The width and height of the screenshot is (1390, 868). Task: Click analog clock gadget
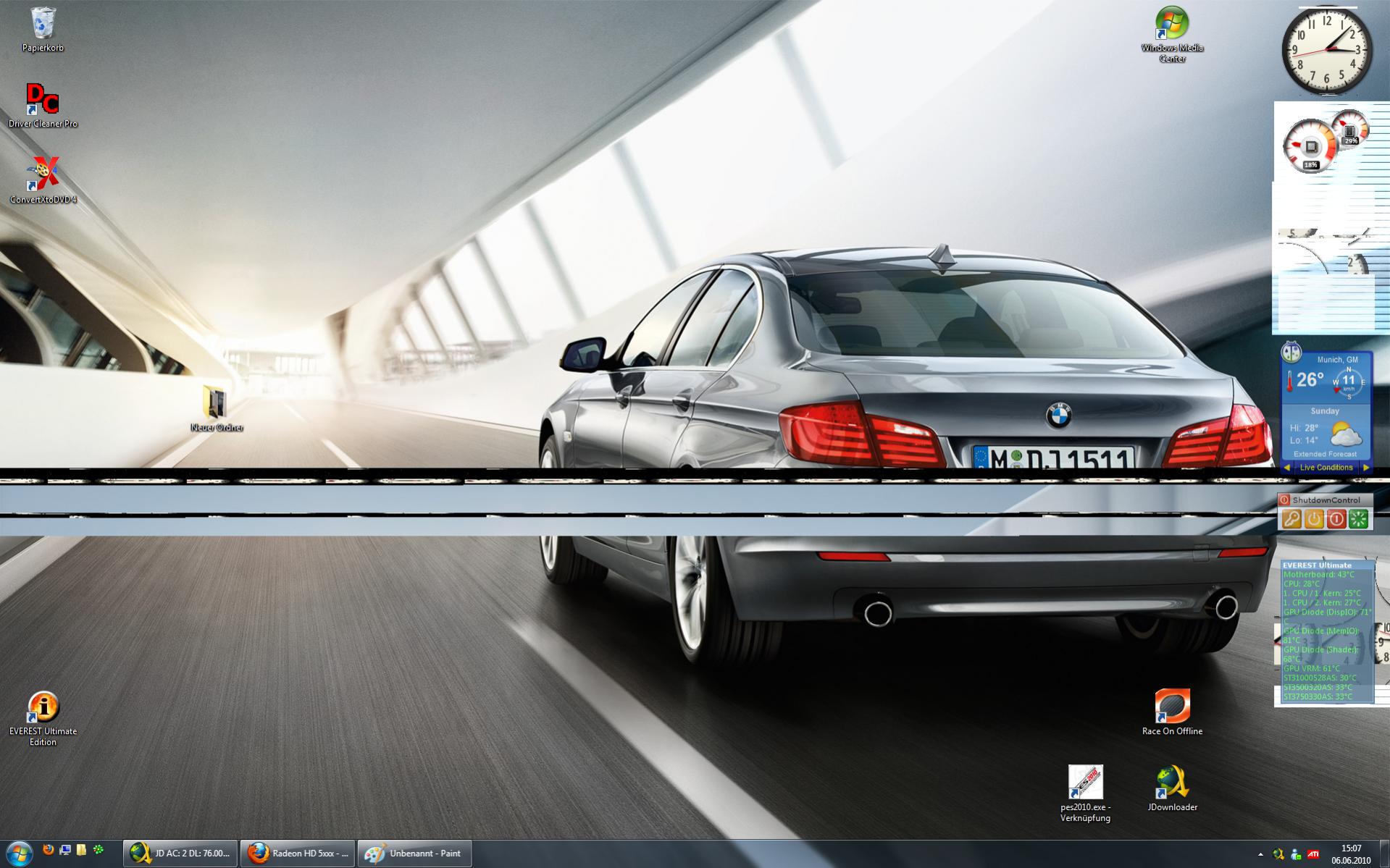[1326, 50]
